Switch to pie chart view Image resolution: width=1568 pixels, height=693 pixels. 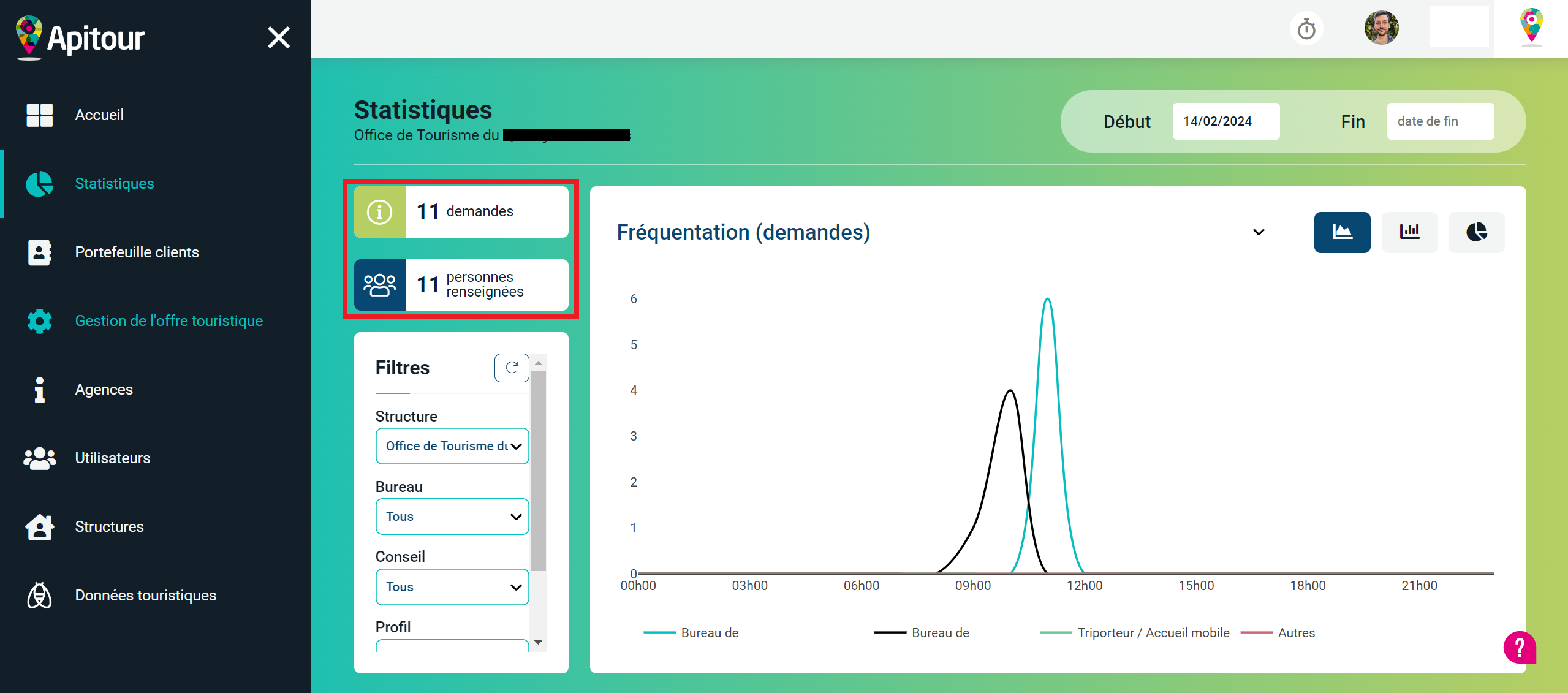(1476, 232)
